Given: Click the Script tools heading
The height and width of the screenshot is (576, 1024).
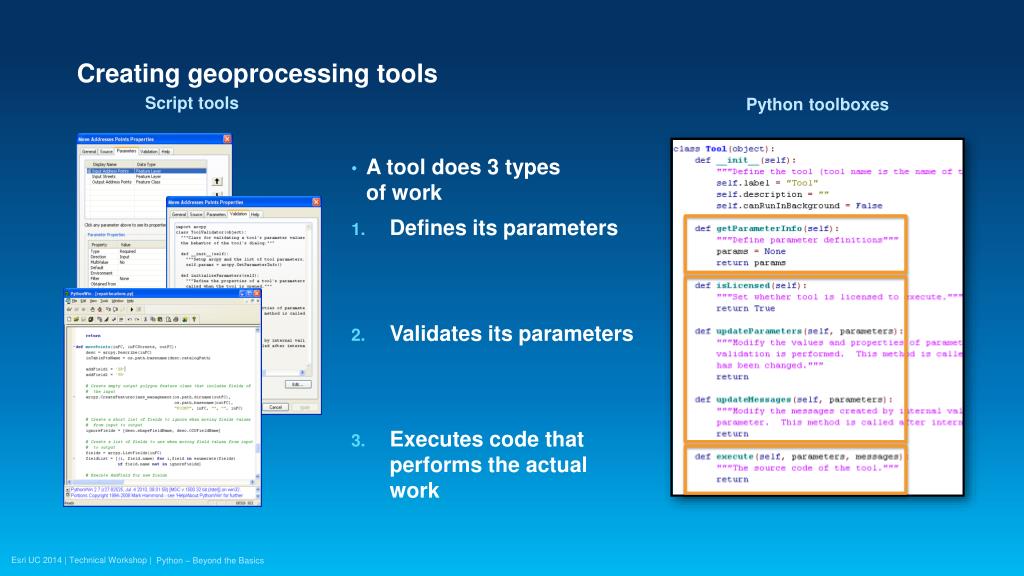Looking at the screenshot, I should [191, 103].
